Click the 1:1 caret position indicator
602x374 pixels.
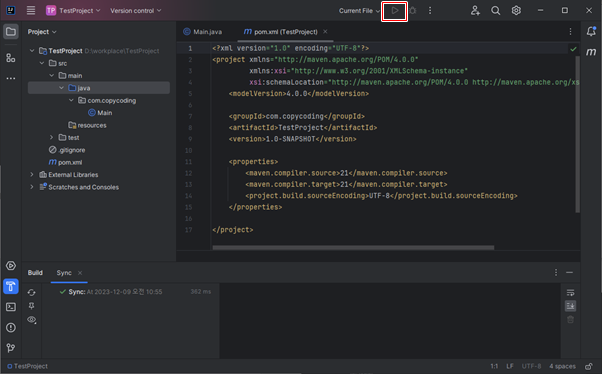pos(494,366)
